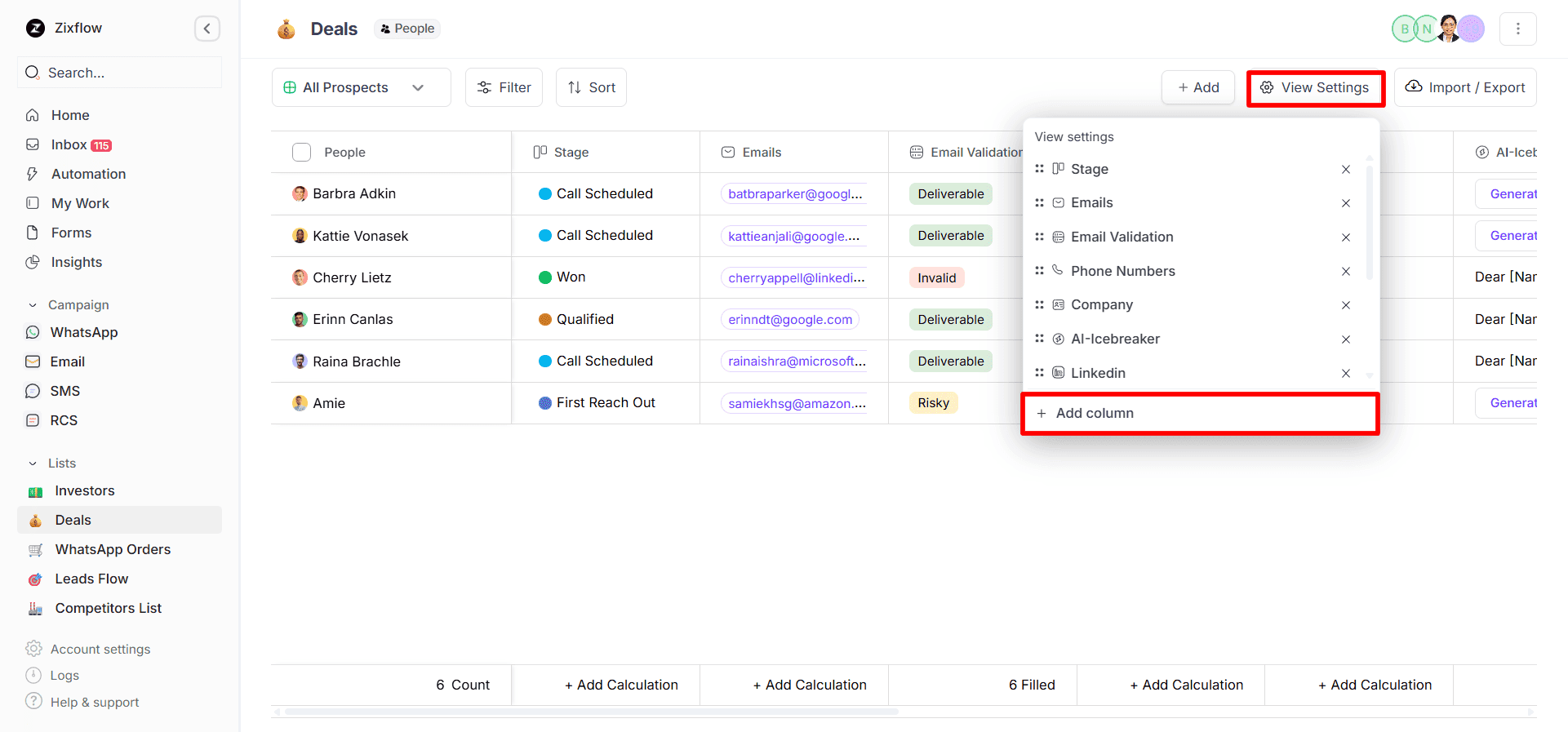
Task: Click the Risky validation badge
Action: [933, 402]
